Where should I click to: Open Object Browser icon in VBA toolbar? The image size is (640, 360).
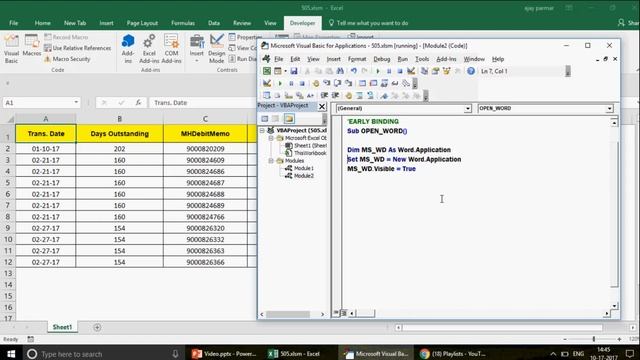(x=446, y=71)
